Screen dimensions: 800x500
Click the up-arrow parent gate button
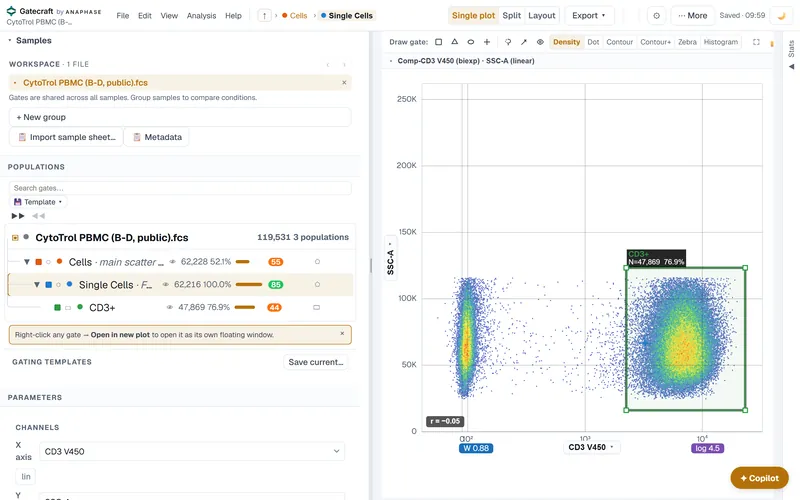tap(264, 16)
